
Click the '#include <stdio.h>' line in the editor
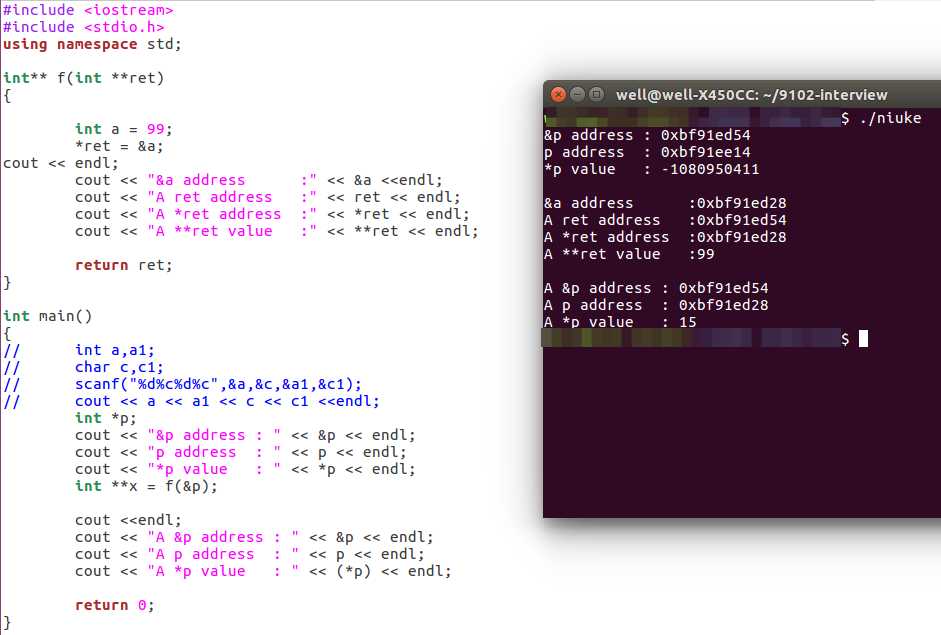[x=83, y=27]
